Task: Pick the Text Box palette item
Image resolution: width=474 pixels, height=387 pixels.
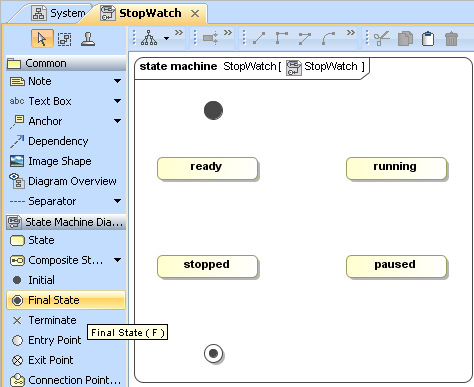Action: [x=40, y=101]
